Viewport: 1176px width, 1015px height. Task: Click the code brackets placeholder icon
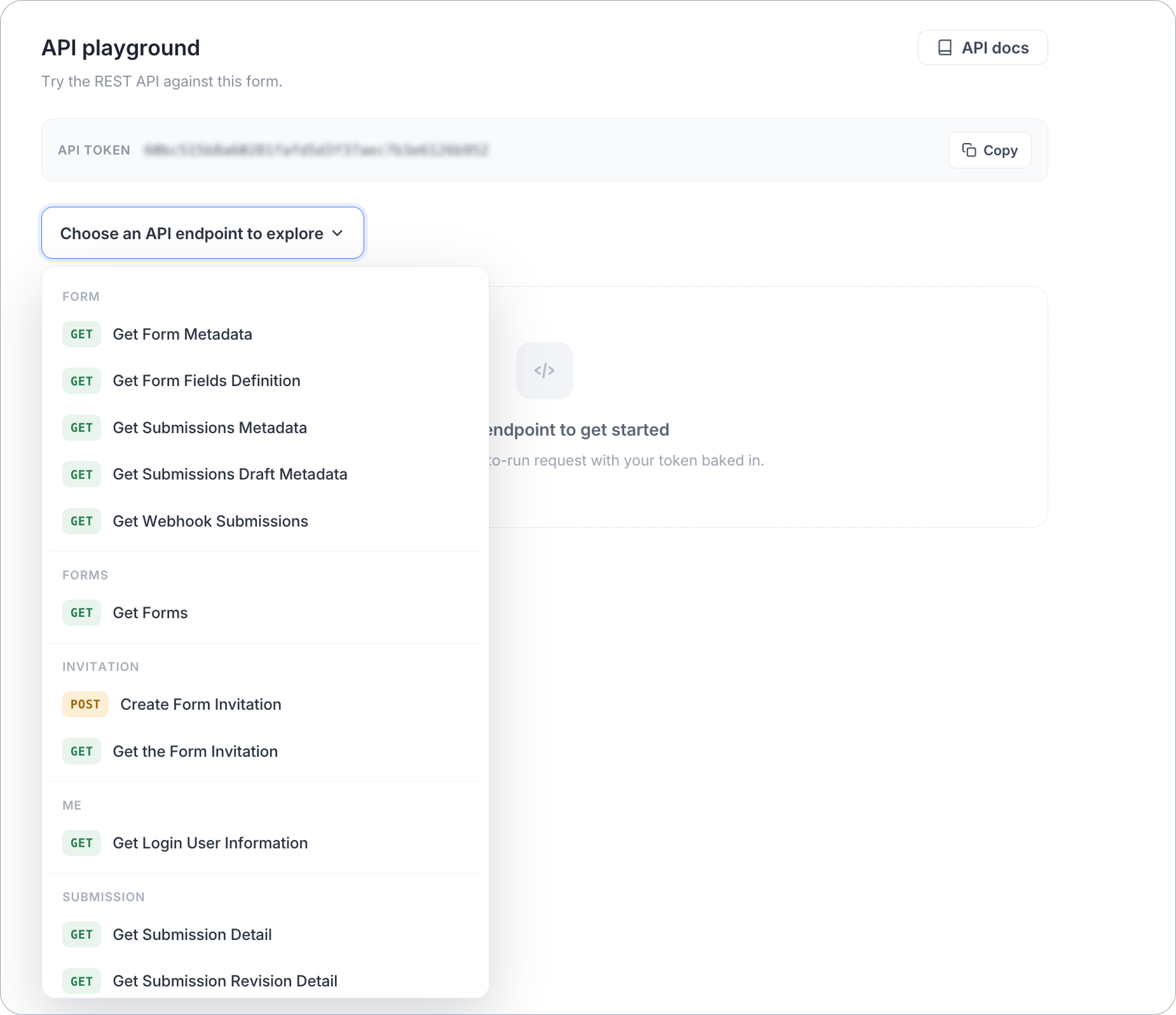(x=545, y=371)
